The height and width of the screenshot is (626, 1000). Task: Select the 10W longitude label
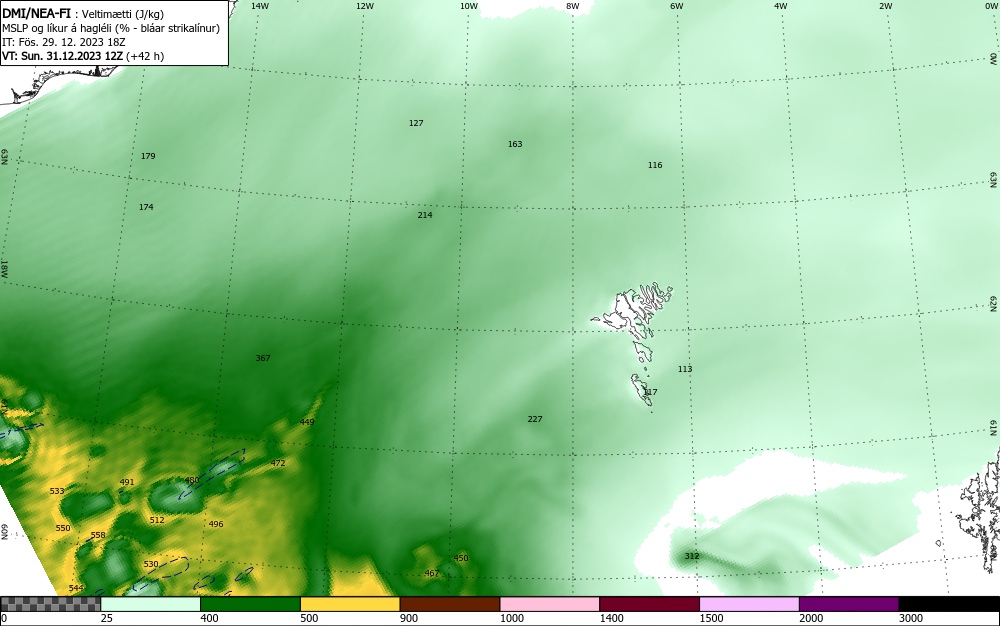(469, 6)
